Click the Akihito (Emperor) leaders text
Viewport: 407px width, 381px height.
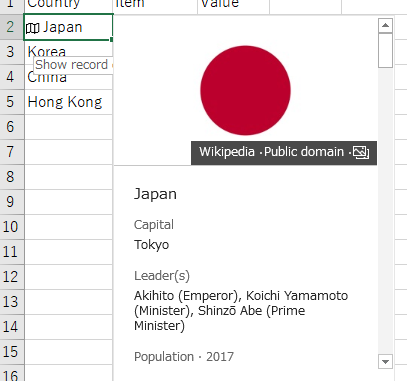click(241, 310)
